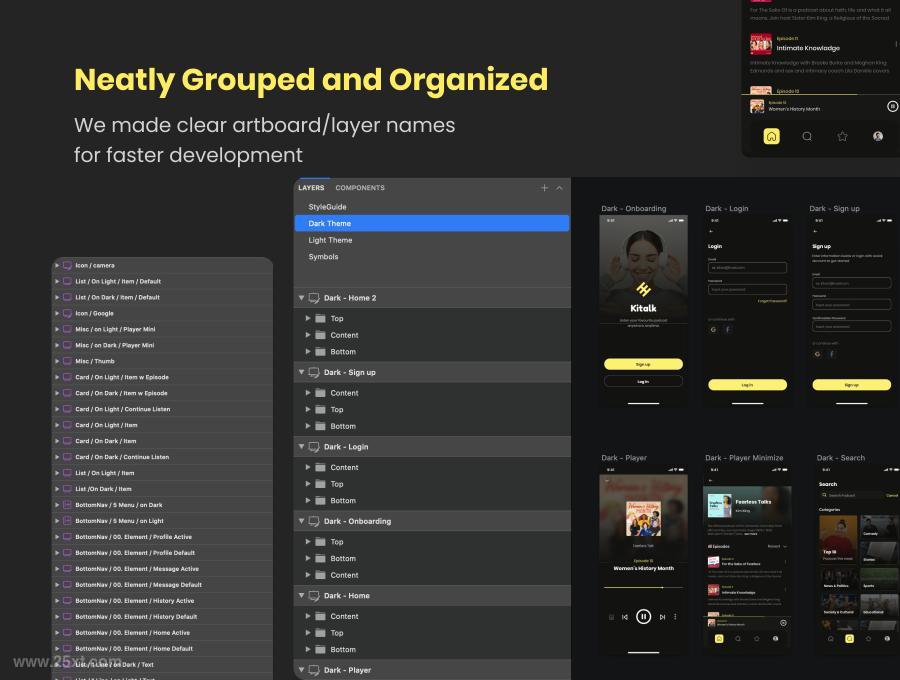Viewport: 900px width, 680px height.
Task: Expand the Top folder under Dark - Onboarding
Action: (308, 542)
